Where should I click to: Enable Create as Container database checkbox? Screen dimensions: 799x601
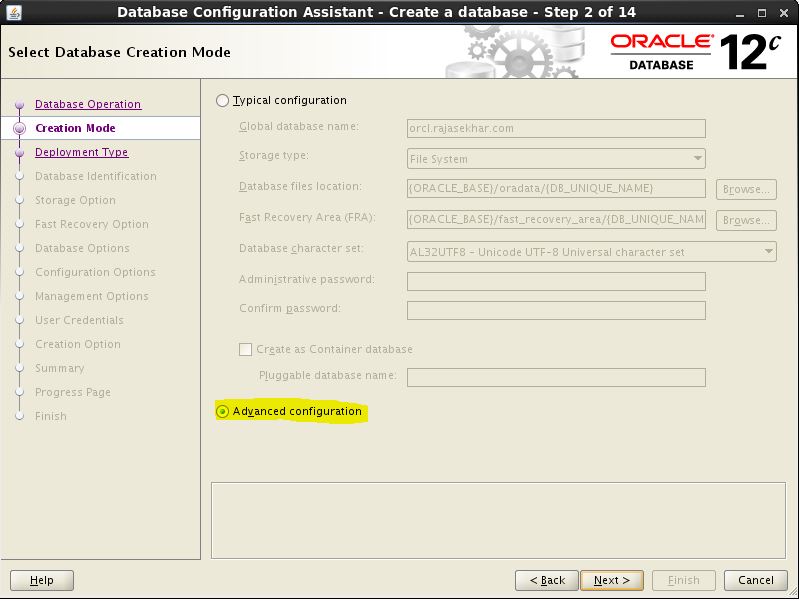246,350
